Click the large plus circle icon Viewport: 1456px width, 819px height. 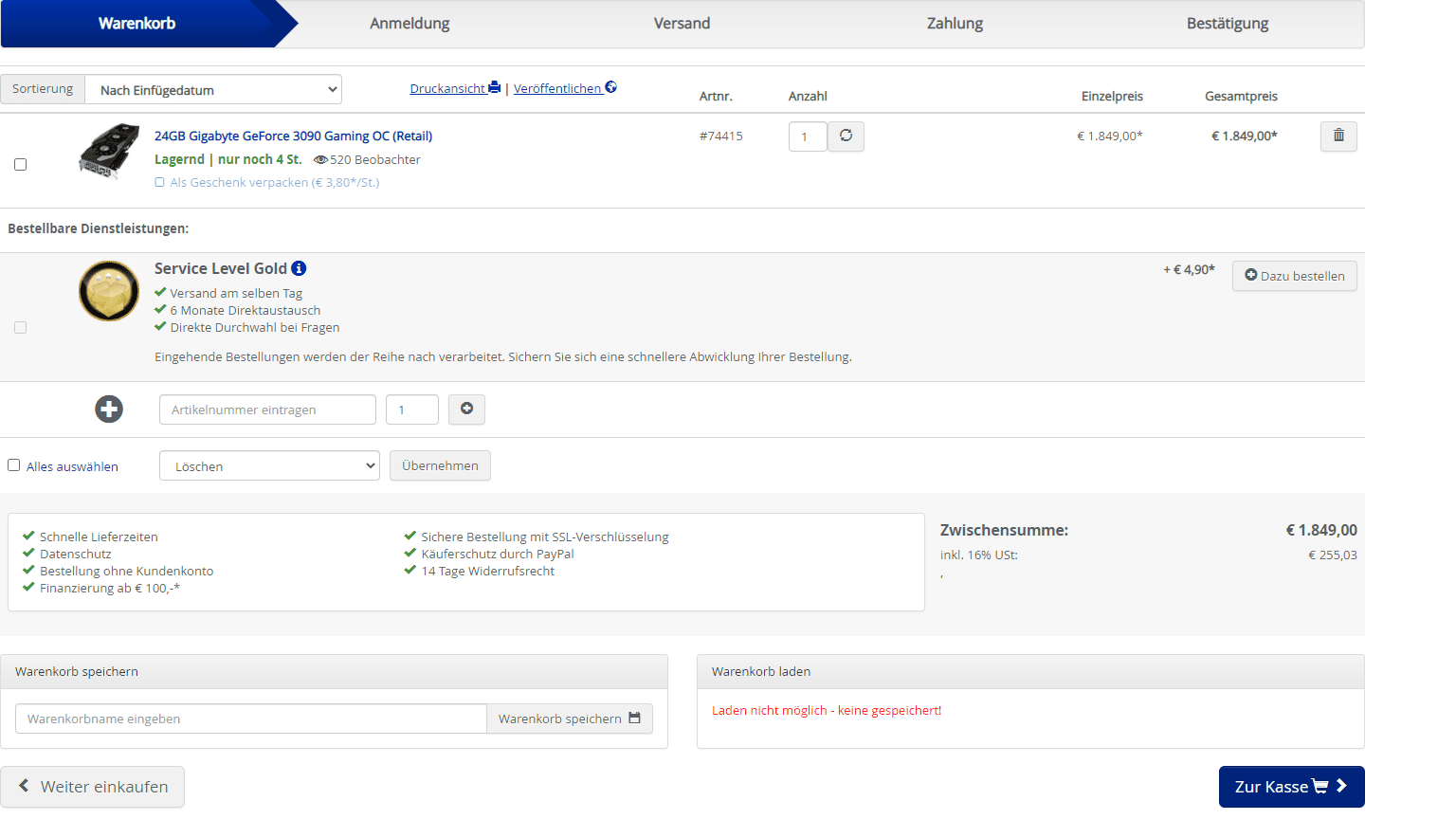[x=109, y=409]
